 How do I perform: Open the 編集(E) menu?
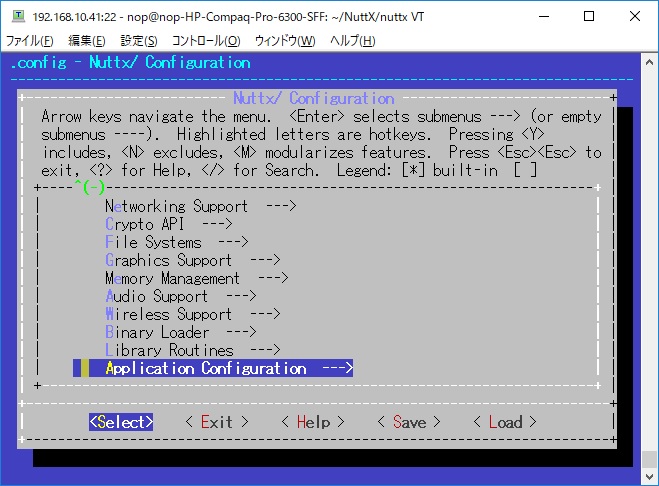coord(87,41)
